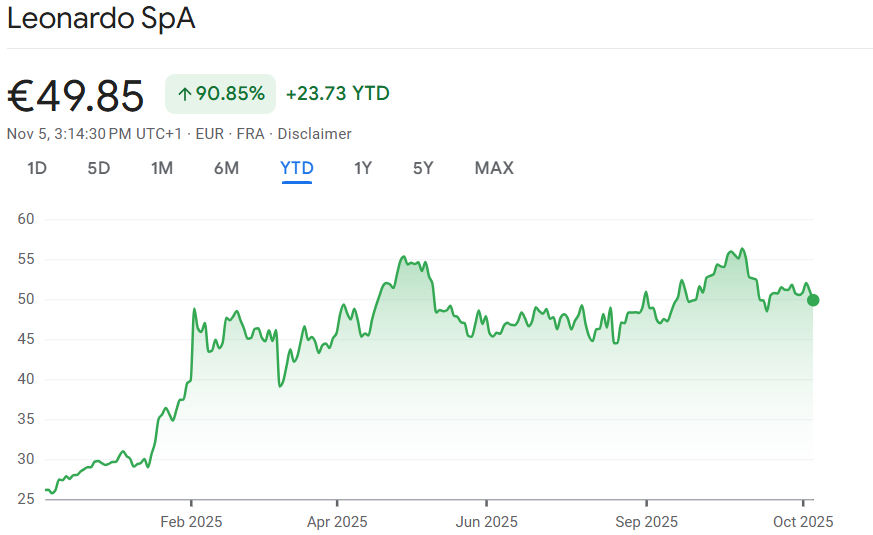873x535 pixels.
Task: Click the Jun 2025 axis marker
Action: click(487, 522)
